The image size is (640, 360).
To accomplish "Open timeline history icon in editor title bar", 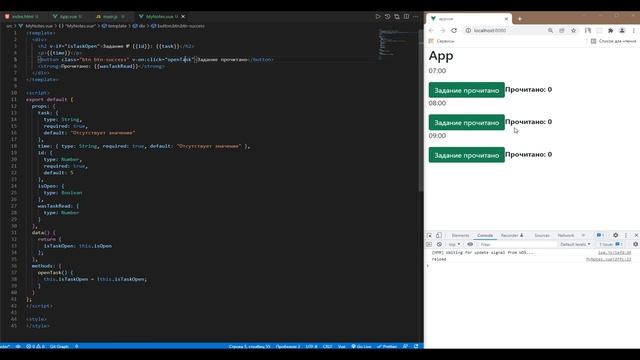I will (x=387, y=16).
